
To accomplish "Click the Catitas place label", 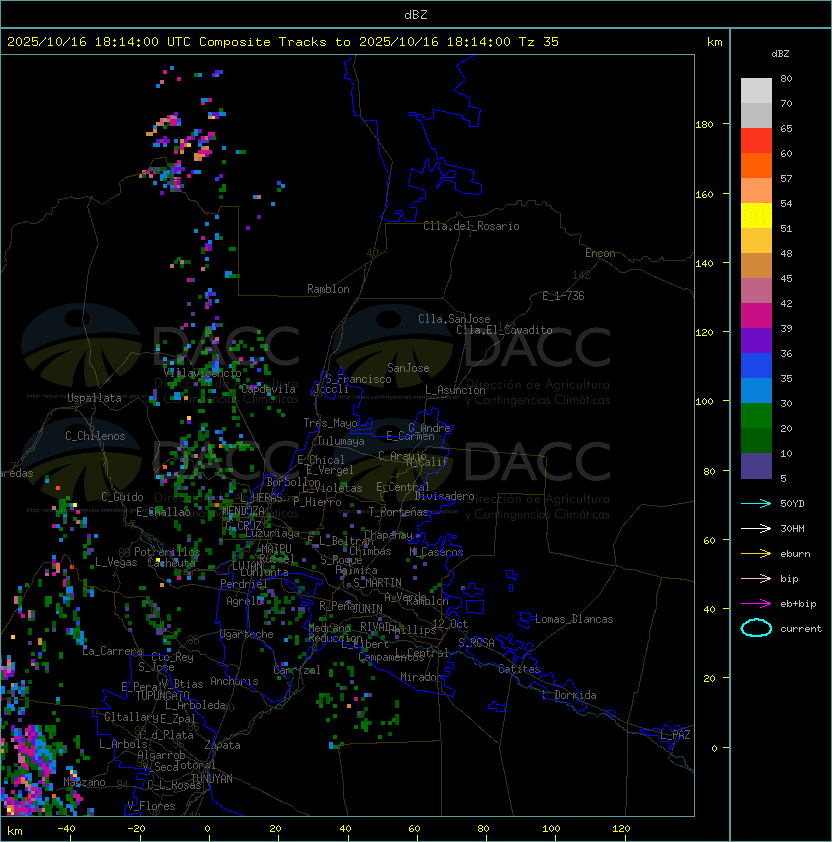I will [x=519, y=669].
